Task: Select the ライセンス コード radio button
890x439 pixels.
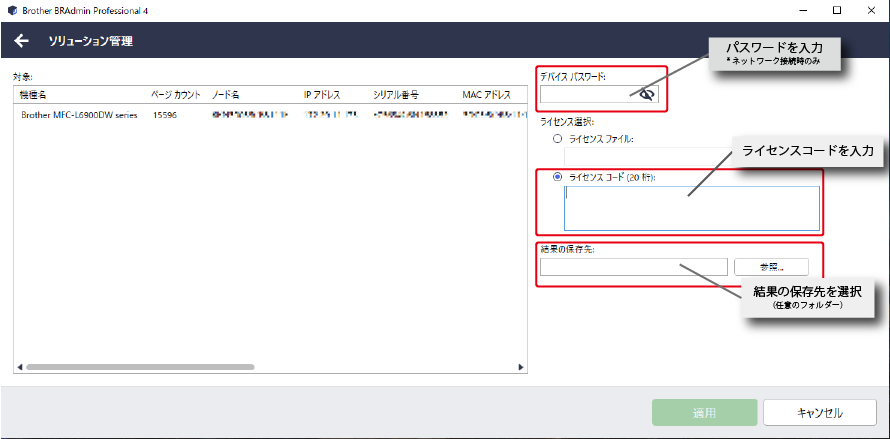Action: point(557,176)
